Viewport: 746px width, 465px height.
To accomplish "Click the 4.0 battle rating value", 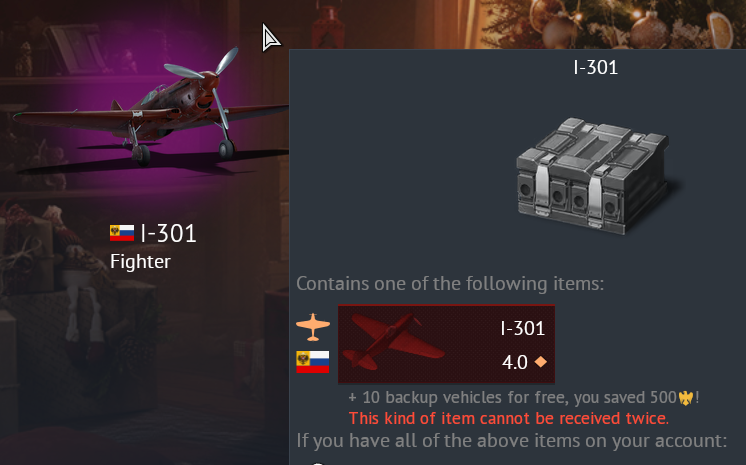I will [515, 363].
